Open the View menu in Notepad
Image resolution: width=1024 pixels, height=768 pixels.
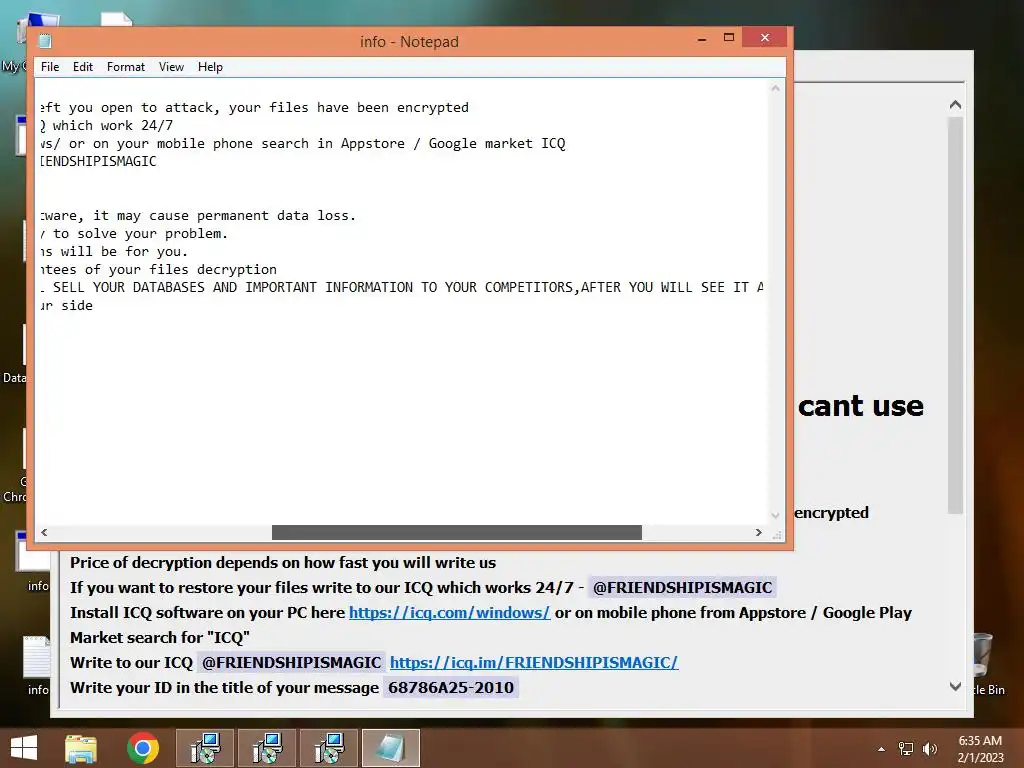pyautogui.click(x=171, y=67)
